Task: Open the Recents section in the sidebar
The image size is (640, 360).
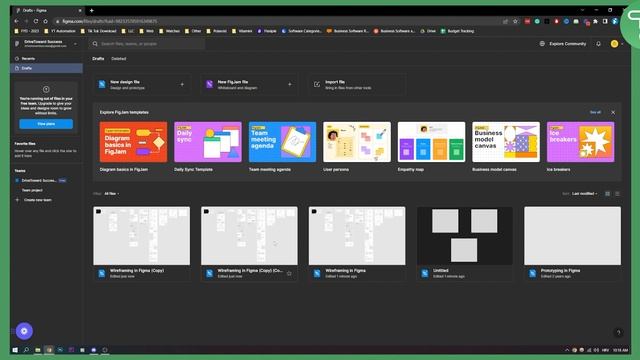Action: 28,59
